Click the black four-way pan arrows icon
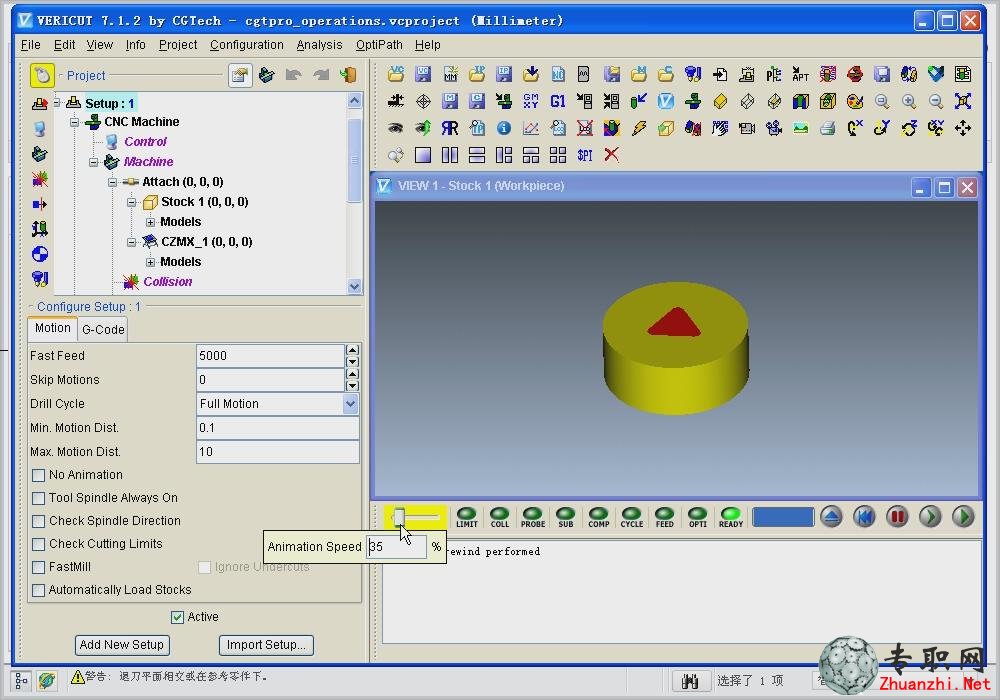1000x700 pixels. click(963, 128)
